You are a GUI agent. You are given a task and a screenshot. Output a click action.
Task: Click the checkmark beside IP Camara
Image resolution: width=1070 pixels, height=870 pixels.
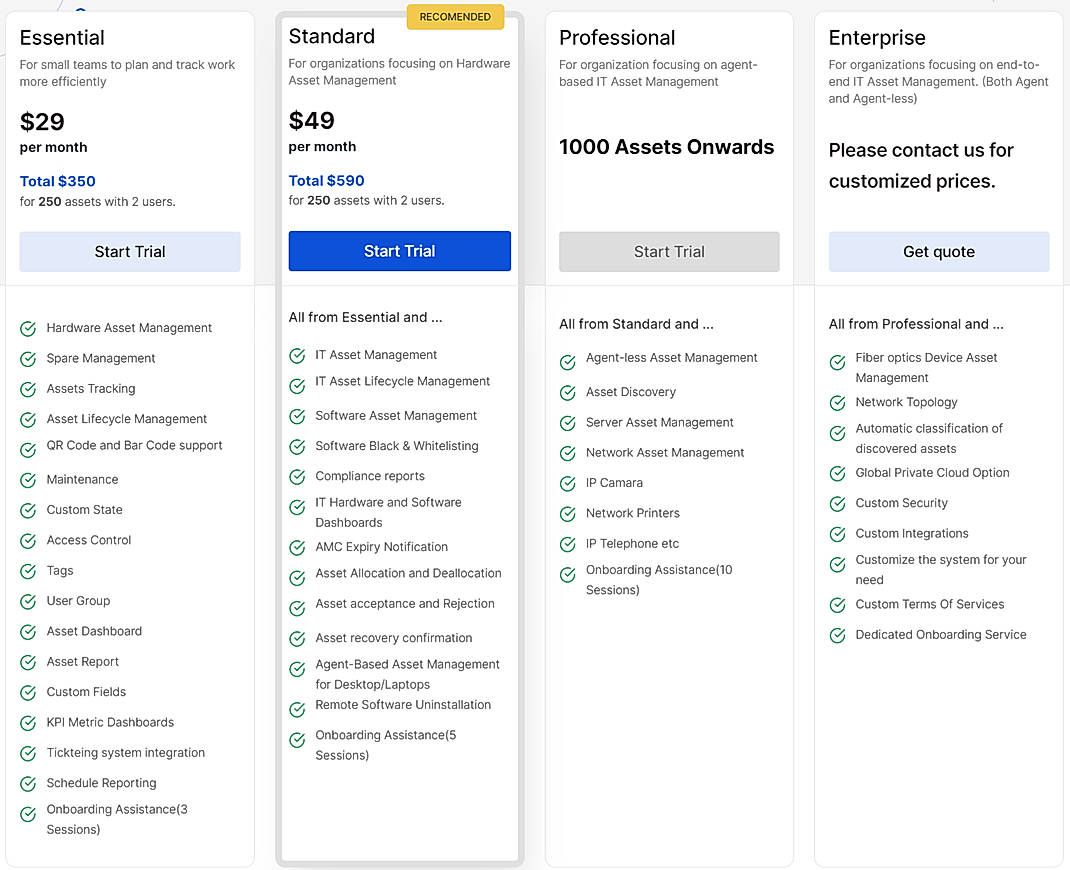(566, 484)
